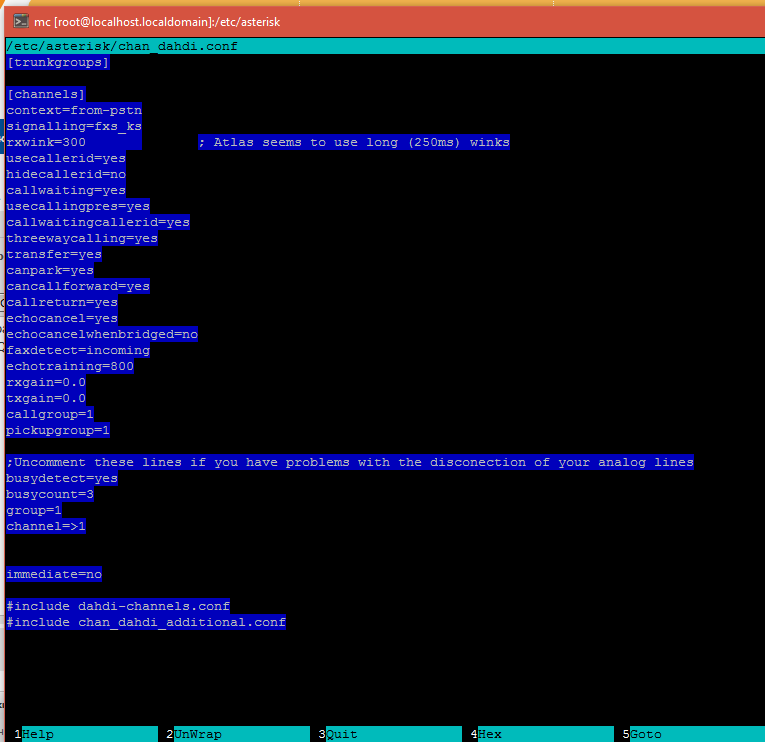Click the echocancel=yes line

coord(62,319)
